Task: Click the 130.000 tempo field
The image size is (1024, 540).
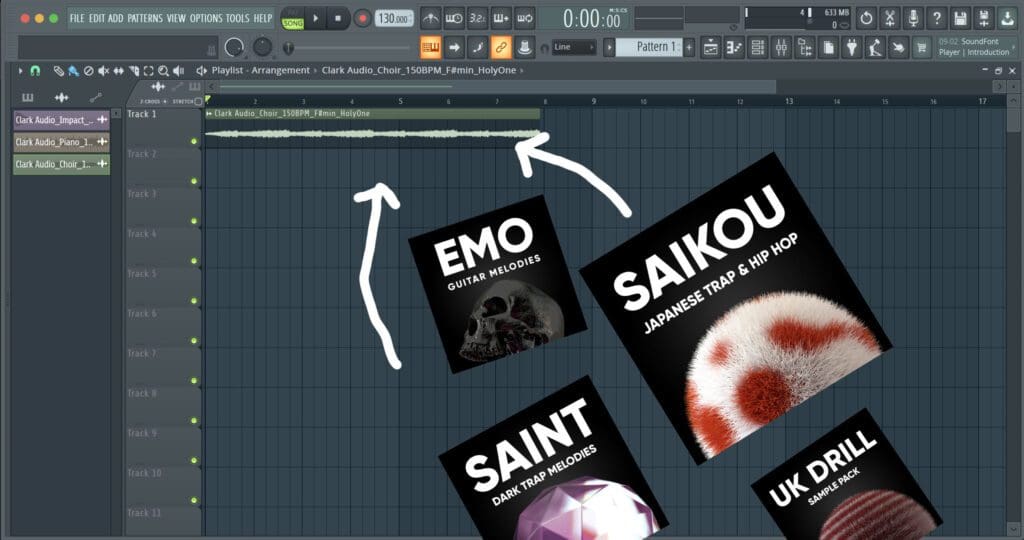Action: (394, 18)
